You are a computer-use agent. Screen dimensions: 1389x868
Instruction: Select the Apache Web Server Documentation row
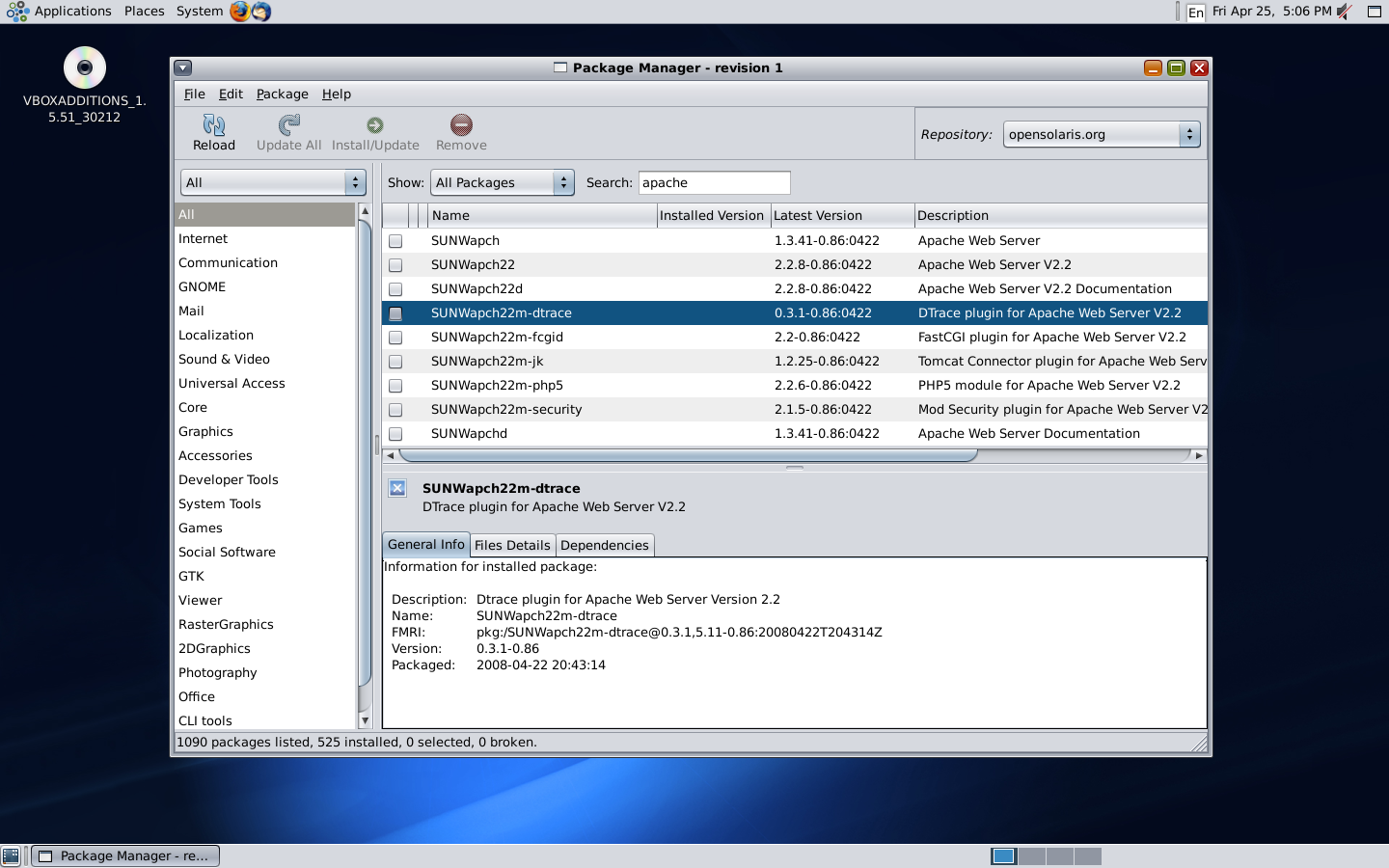795,433
